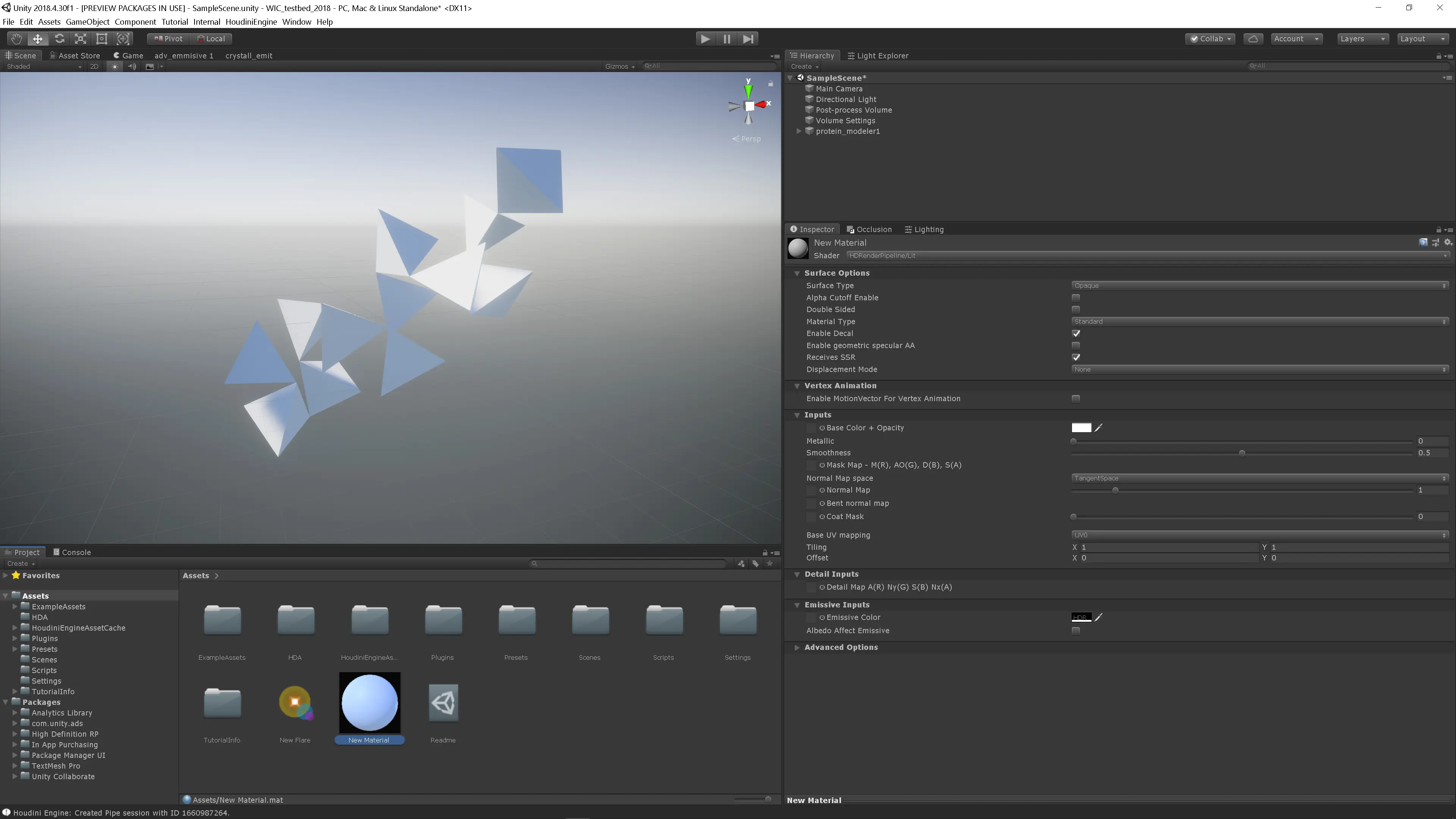The width and height of the screenshot is (1456, 819).
Task: Enable Double Sided checkbox
Action: [1076, 309]
